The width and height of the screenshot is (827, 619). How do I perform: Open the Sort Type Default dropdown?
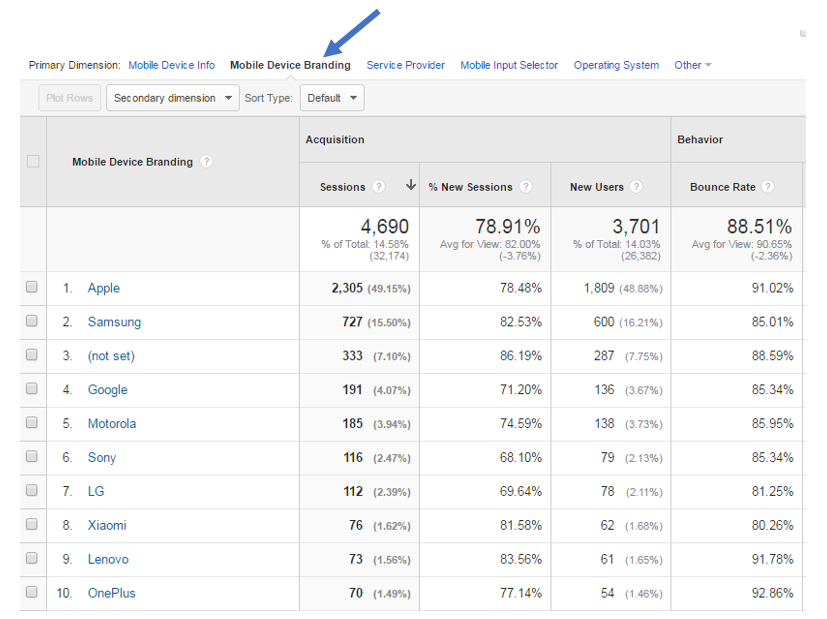click(x=332, y=98)
